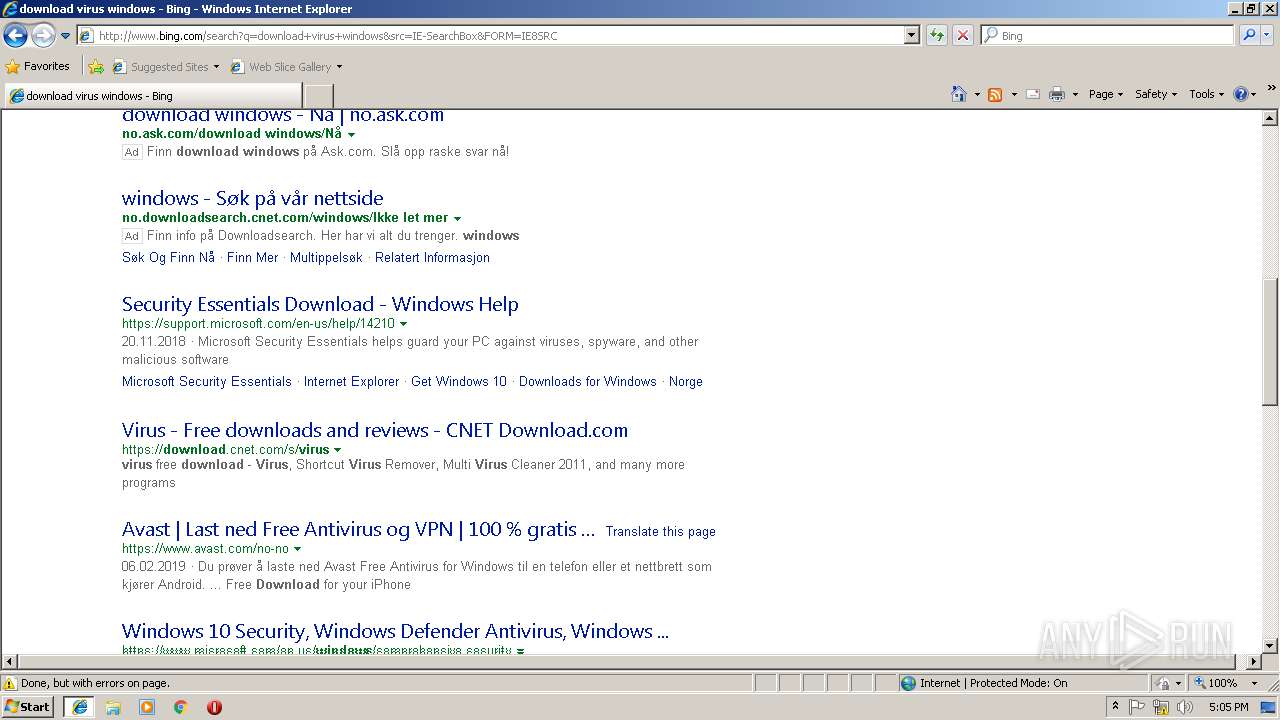Show more command bar items chevron

coord(1272,89)
